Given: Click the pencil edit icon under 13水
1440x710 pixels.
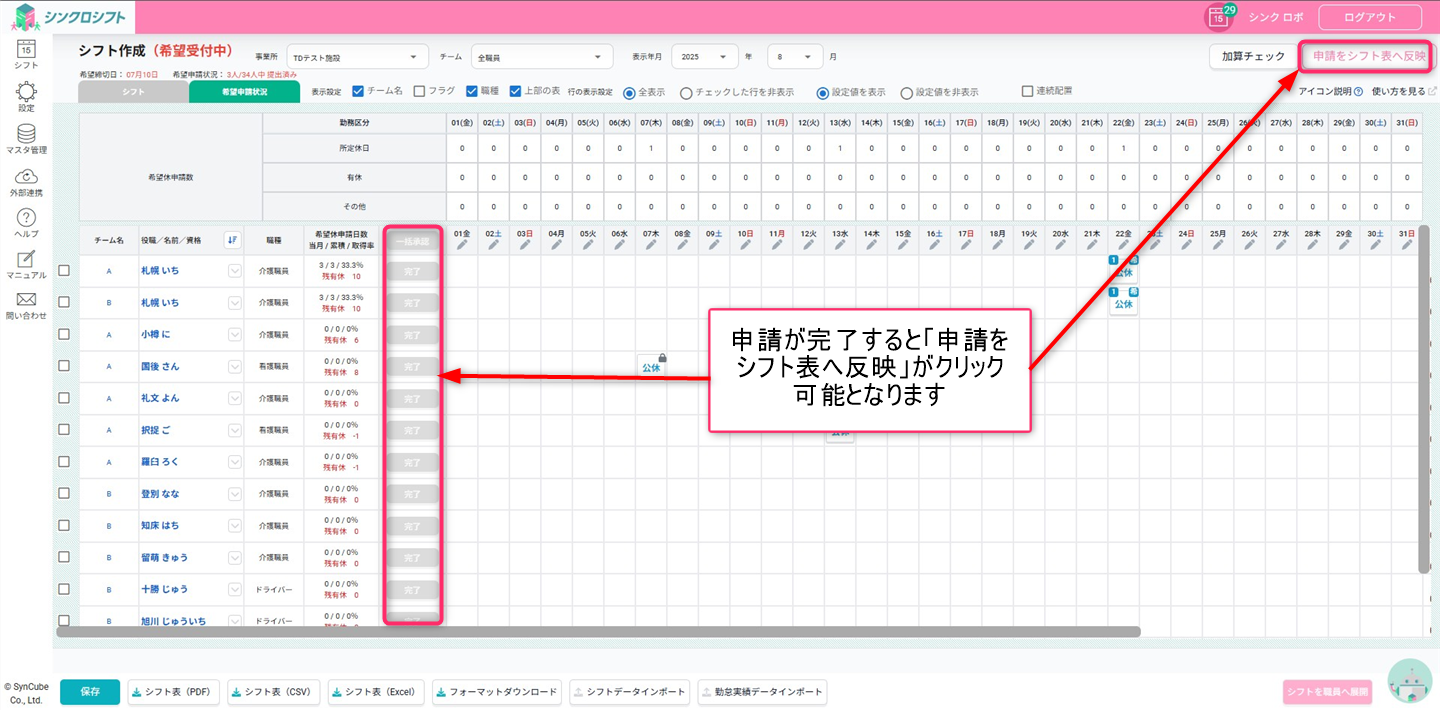Looking at the screenshot, I should pyautogui.click(x=839, y=245).
